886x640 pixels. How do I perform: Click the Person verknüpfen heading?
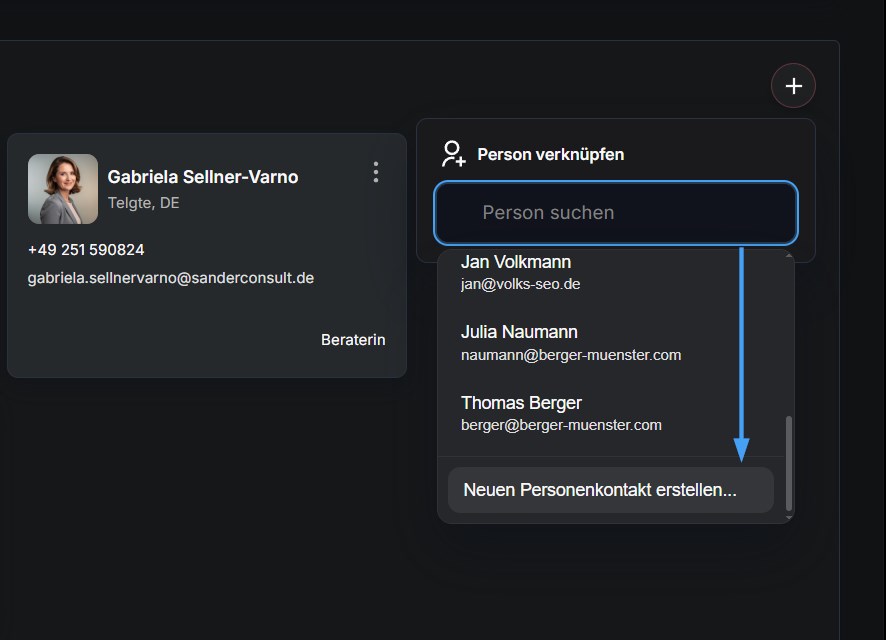(x=551, y=154)
